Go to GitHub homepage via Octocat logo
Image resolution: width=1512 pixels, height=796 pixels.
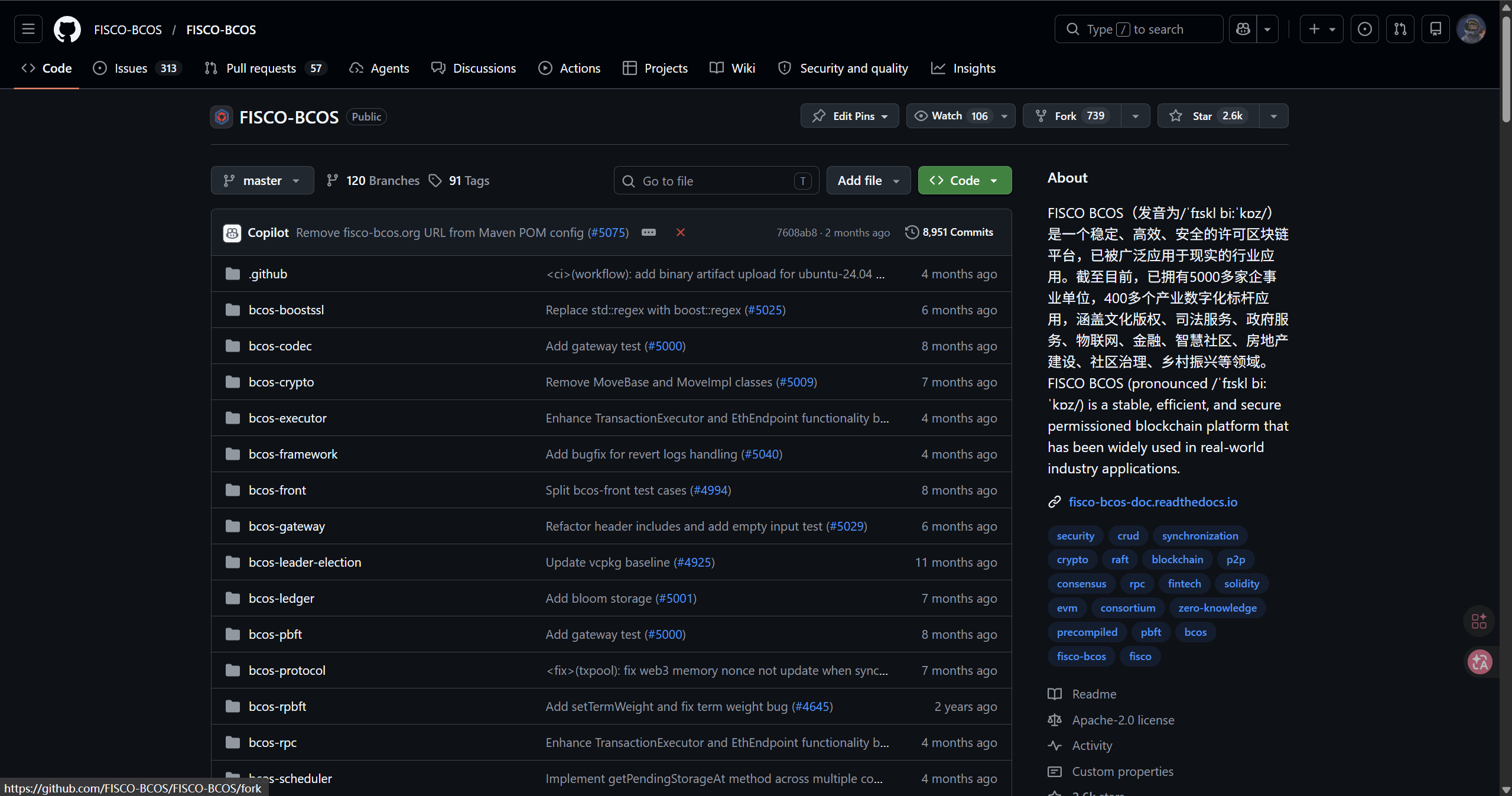click(x=67, y=29)
